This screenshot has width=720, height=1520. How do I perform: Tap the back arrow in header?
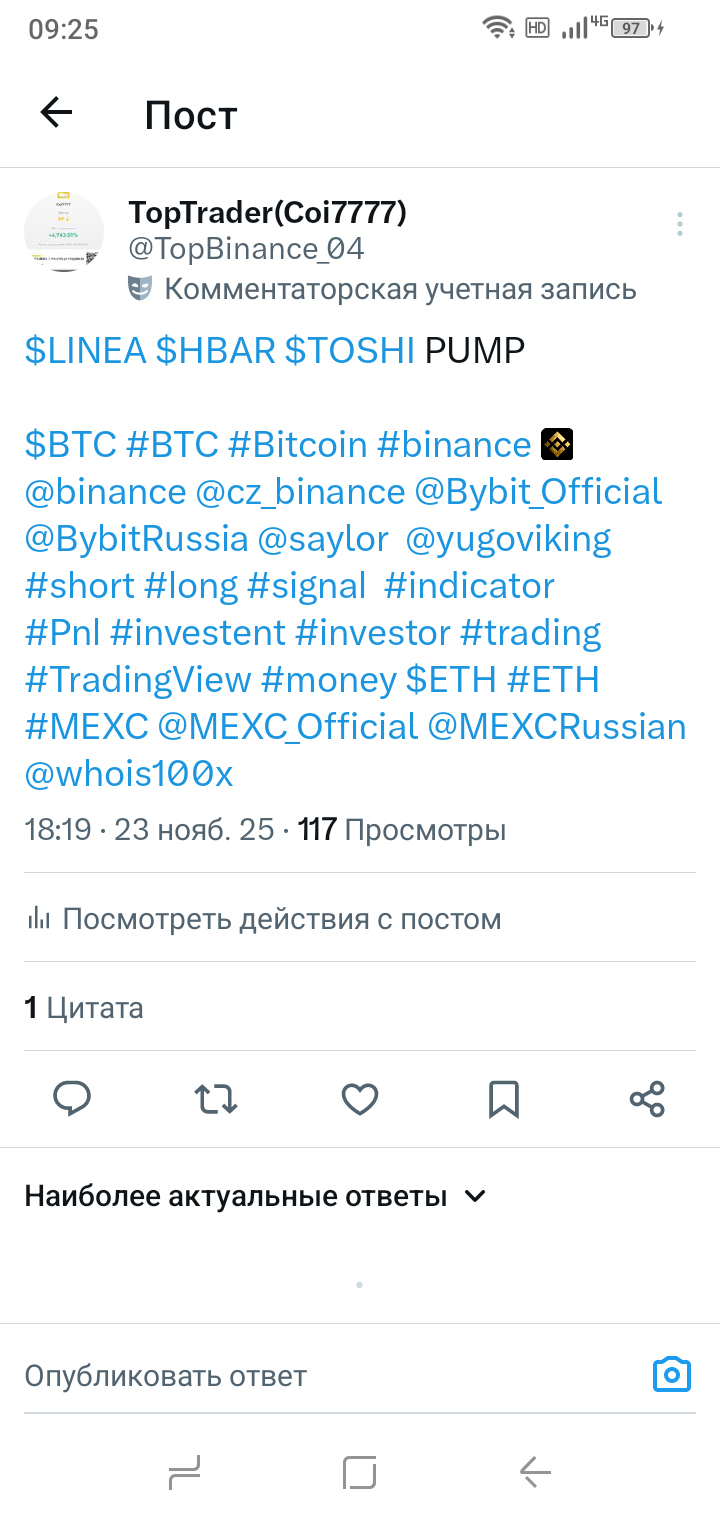coord(57,113)
